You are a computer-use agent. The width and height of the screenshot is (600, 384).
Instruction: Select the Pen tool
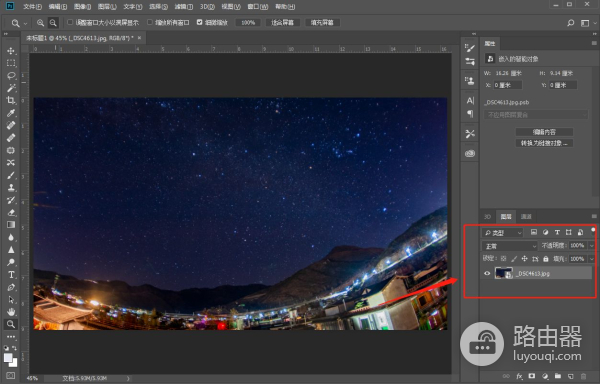tap(11, 287)
